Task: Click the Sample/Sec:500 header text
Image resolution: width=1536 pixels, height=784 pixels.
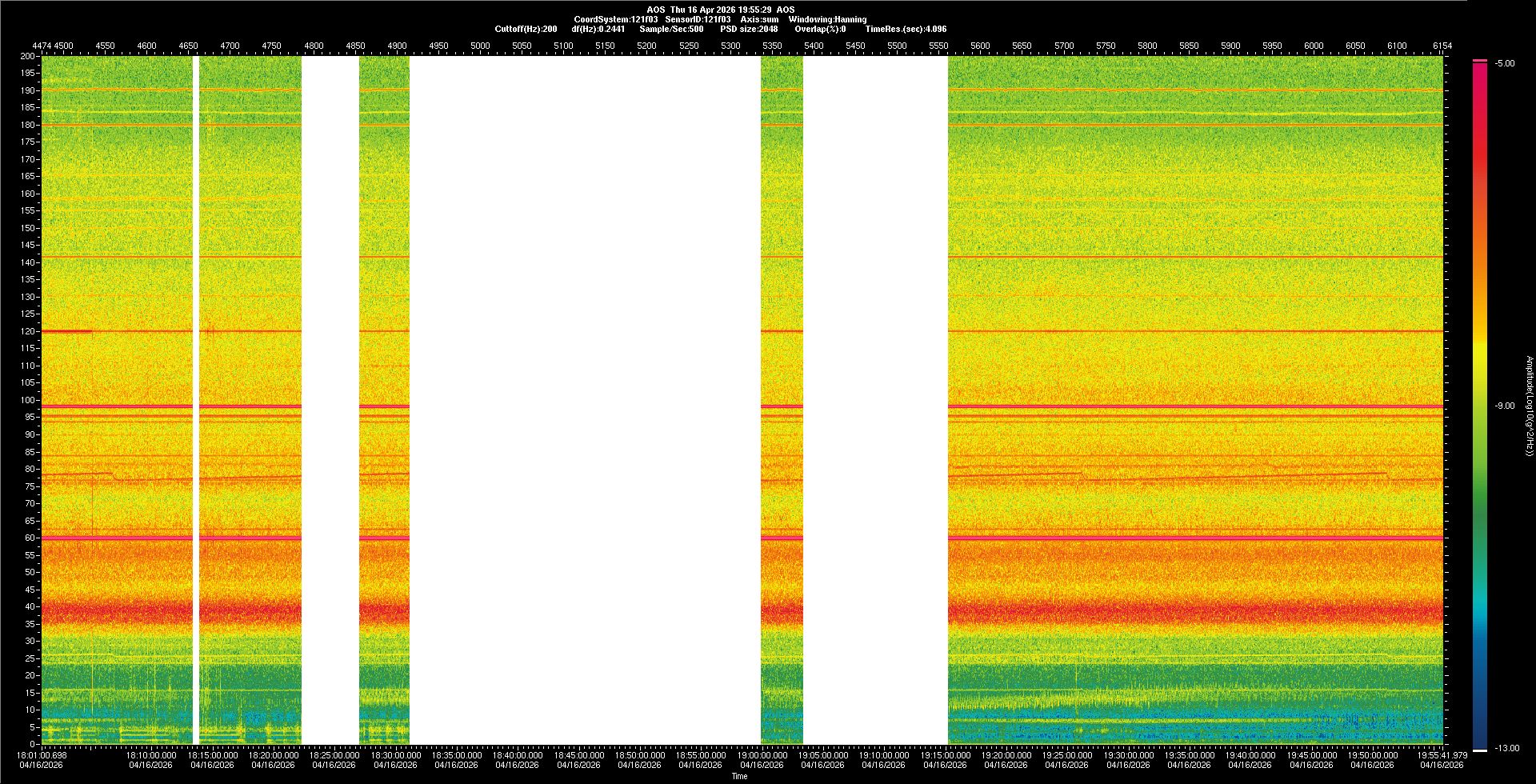Action: (x=671, y=29)
